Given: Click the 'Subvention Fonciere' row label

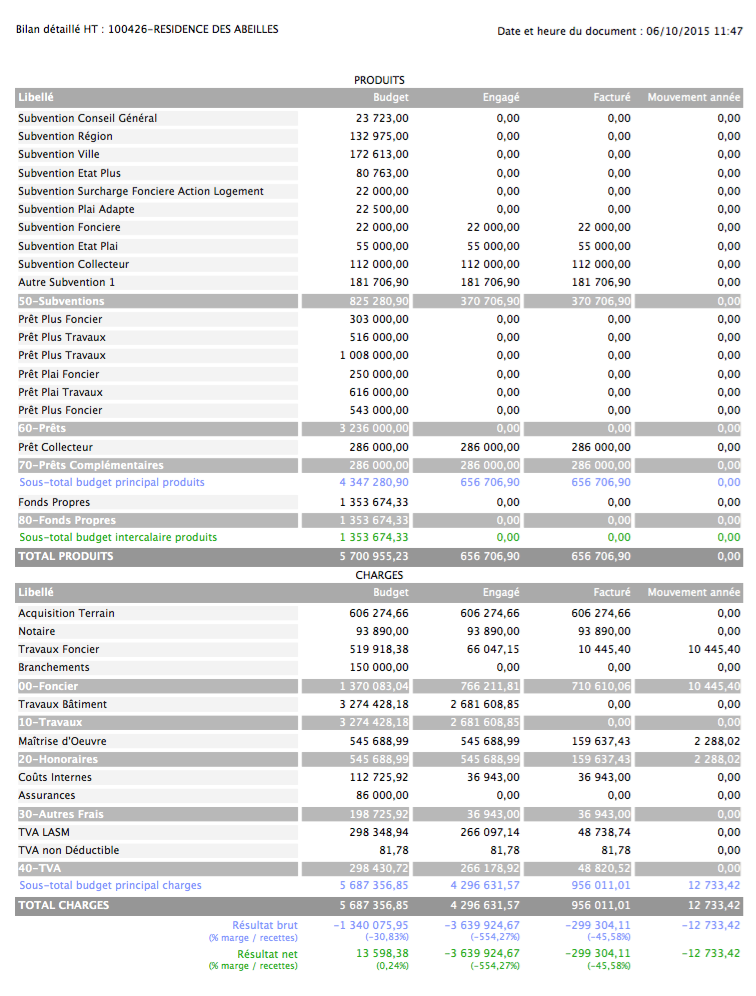Looking at the screenshot, I should coord(69,227).
